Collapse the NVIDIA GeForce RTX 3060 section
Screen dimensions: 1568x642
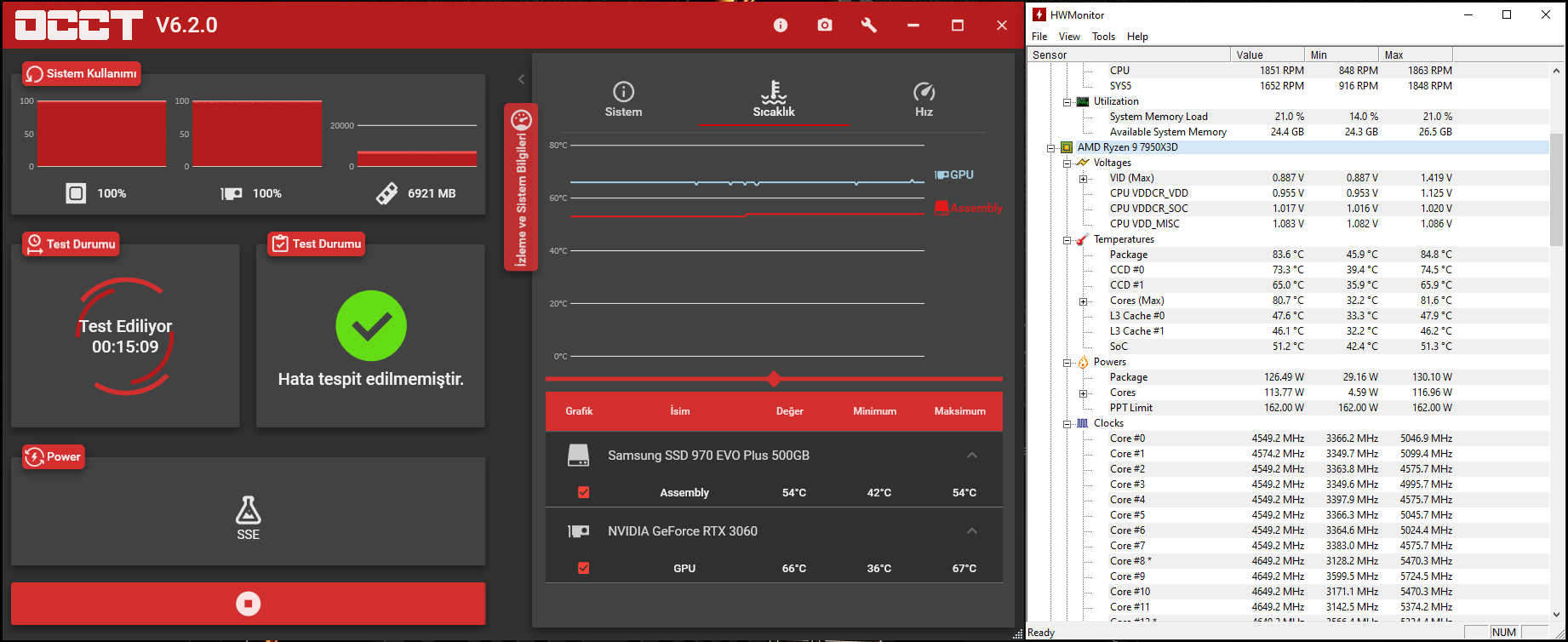pos(972,531)
